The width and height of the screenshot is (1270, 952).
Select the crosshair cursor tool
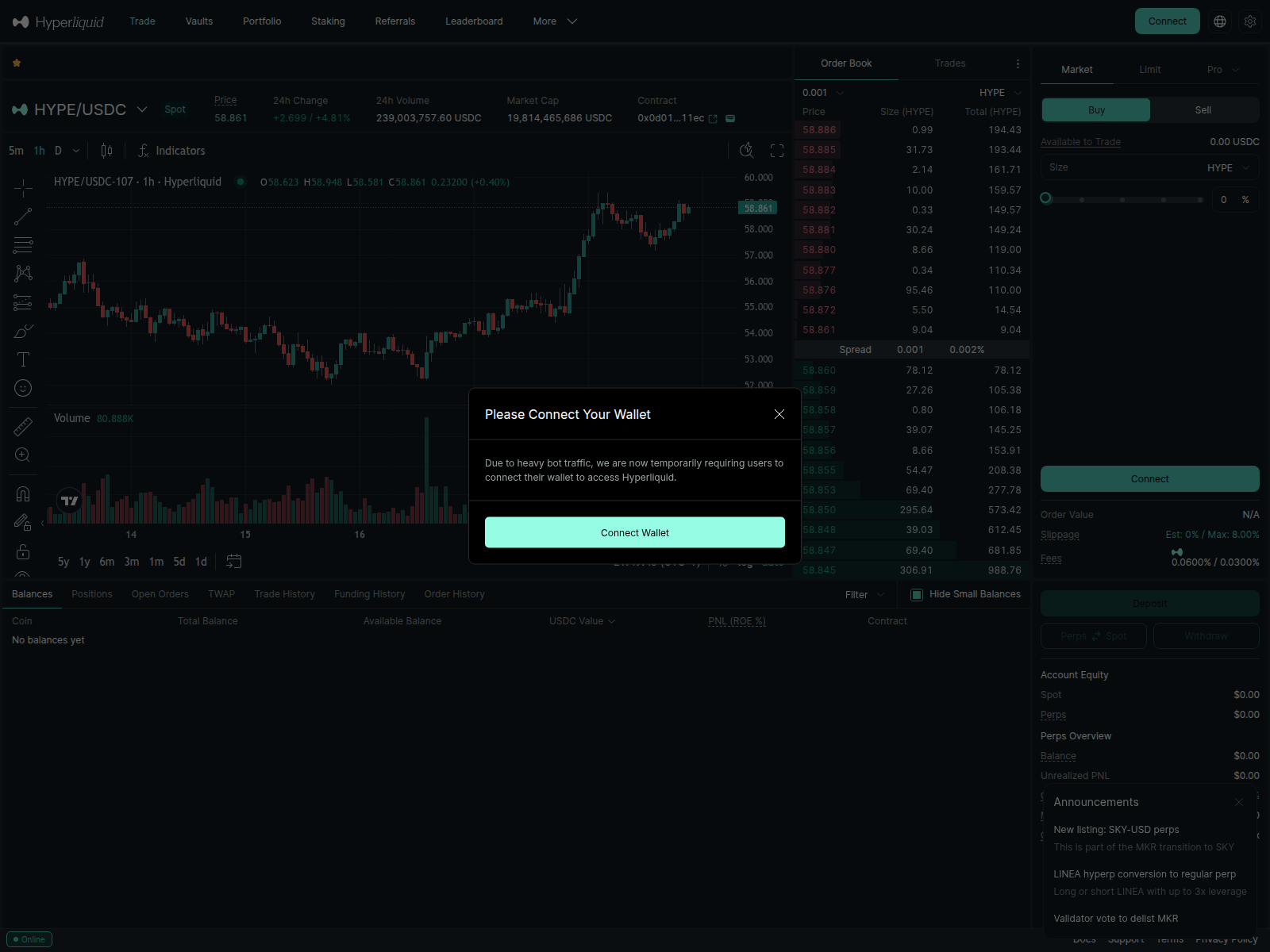point(23,188)
